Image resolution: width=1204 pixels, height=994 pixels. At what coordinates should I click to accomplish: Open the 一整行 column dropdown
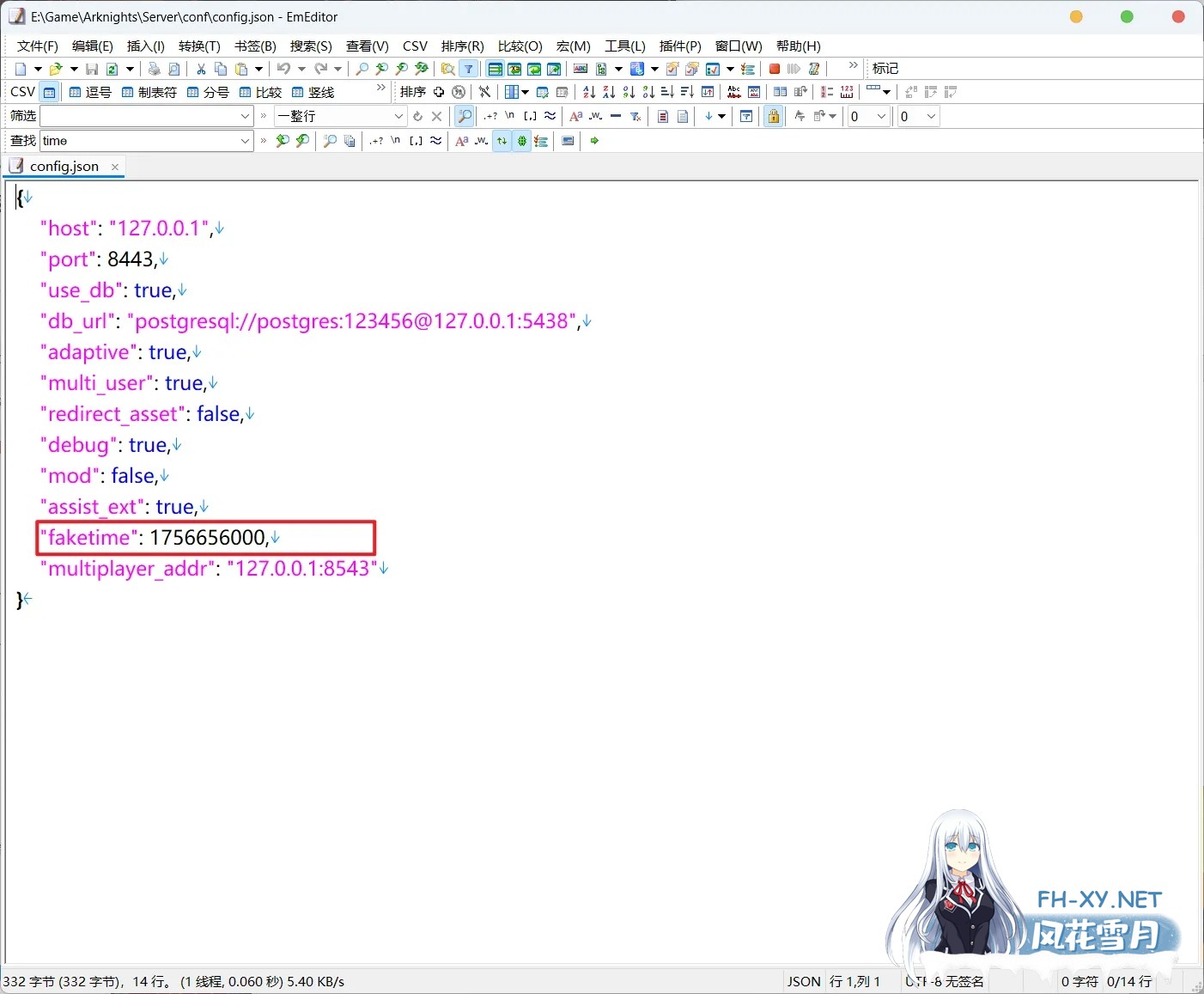pyautogui.click(x=398, y=116)
